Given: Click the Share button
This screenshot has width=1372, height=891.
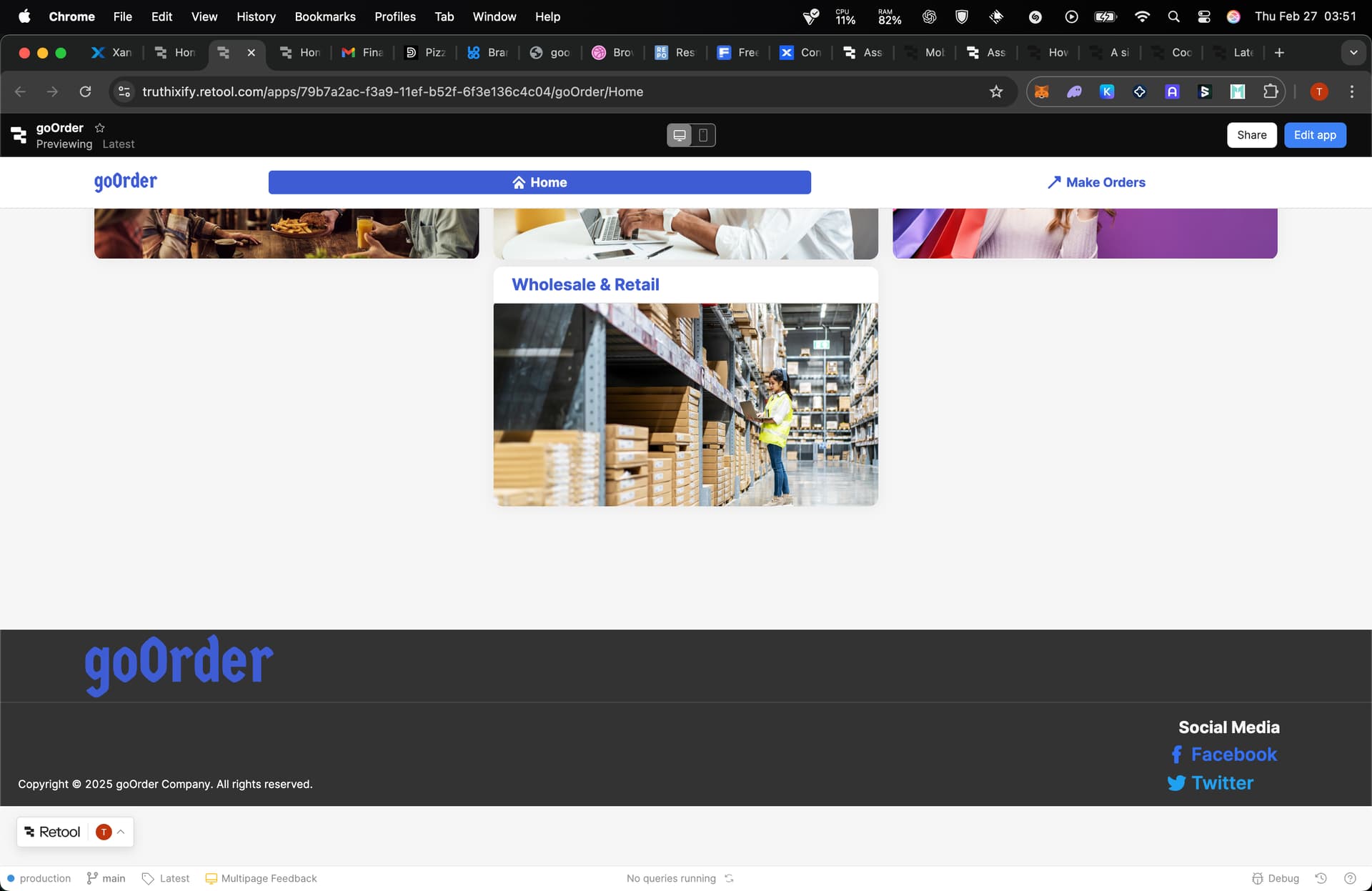Looking at the screenshot, I should [1252, 135].
